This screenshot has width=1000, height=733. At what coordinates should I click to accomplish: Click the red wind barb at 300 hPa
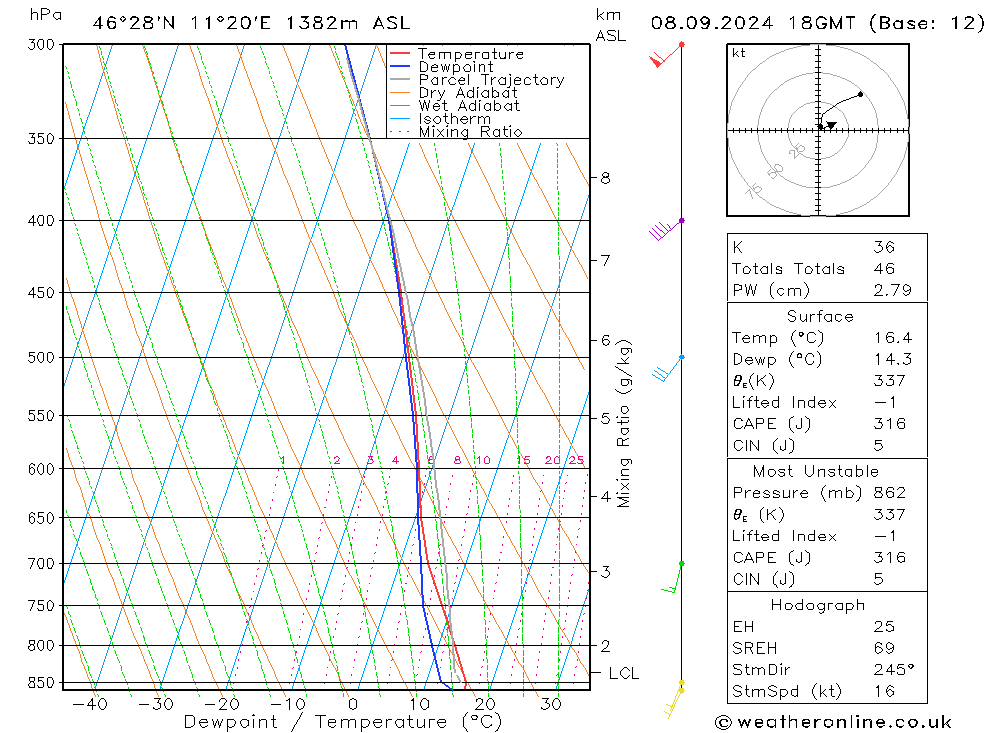click(x=666, y=56)
